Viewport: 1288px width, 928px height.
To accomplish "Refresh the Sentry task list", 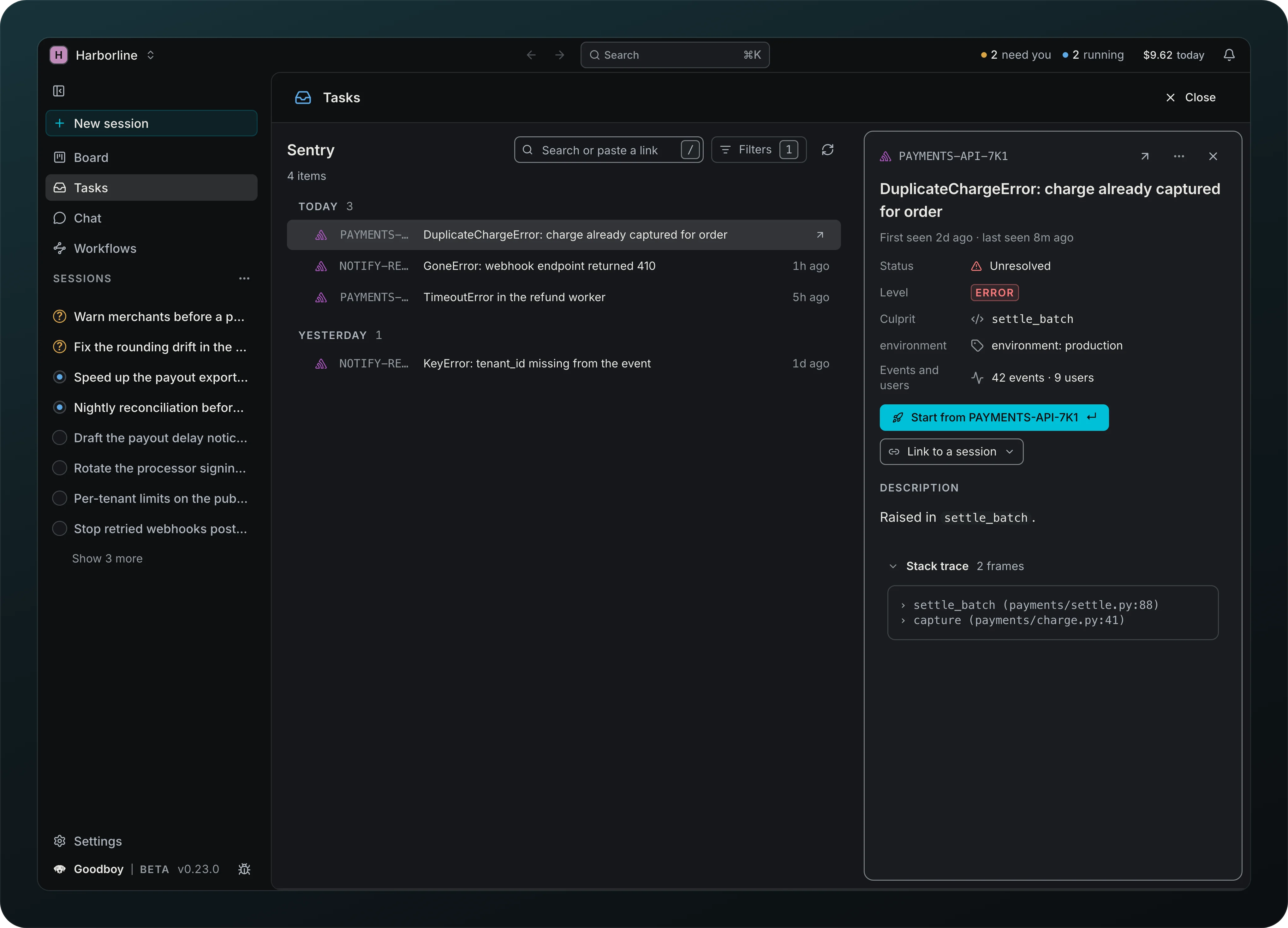I will (827, 150).
